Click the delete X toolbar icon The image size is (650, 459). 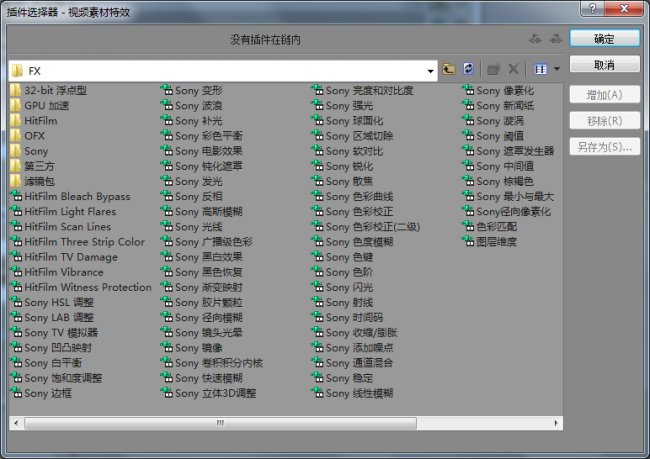[x=513, y=69]
